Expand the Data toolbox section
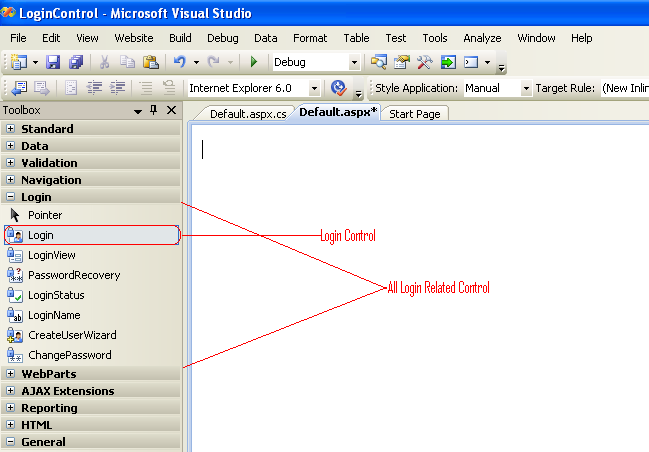 [x=11, y=146]
